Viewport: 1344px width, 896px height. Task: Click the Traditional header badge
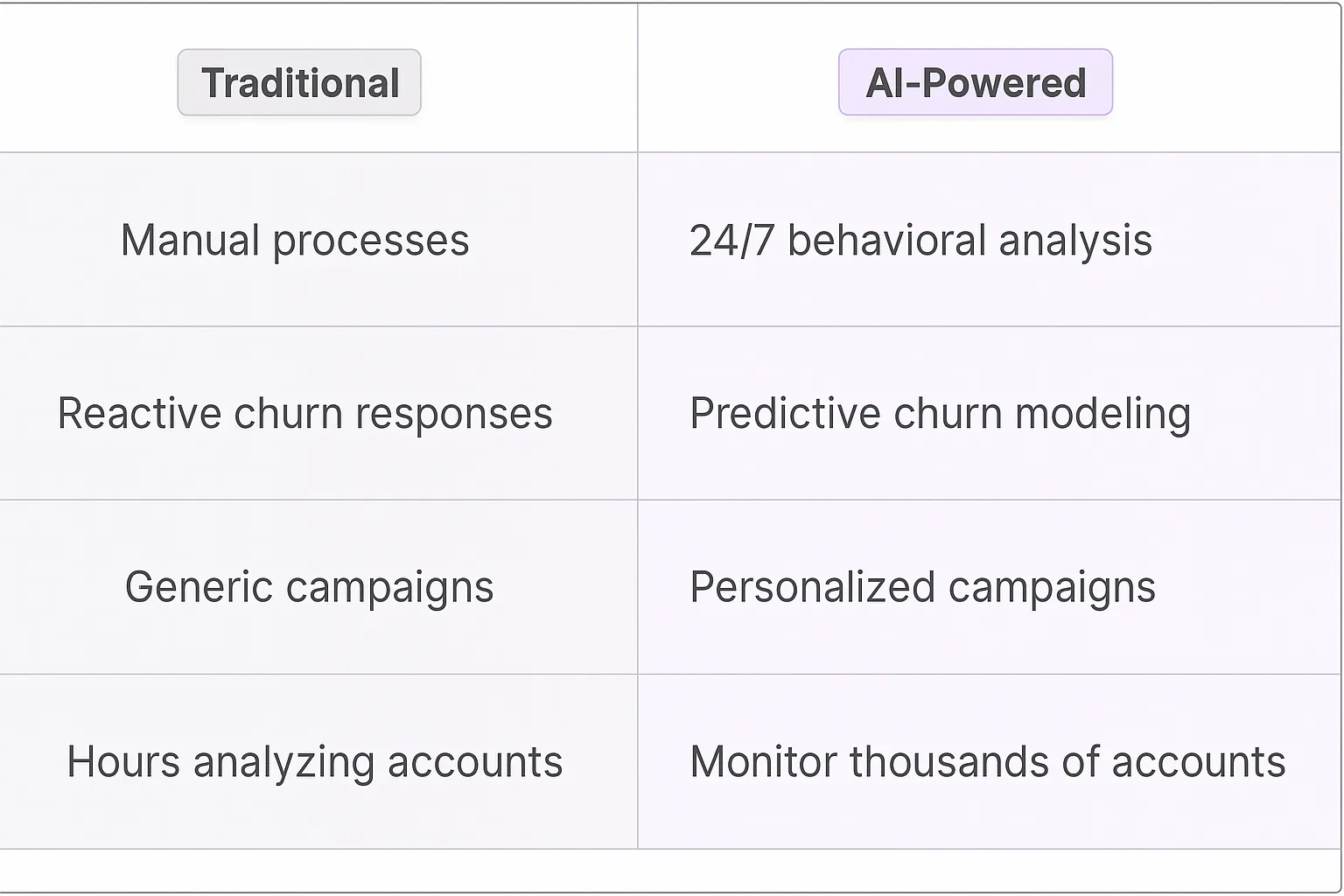point(299,83)
